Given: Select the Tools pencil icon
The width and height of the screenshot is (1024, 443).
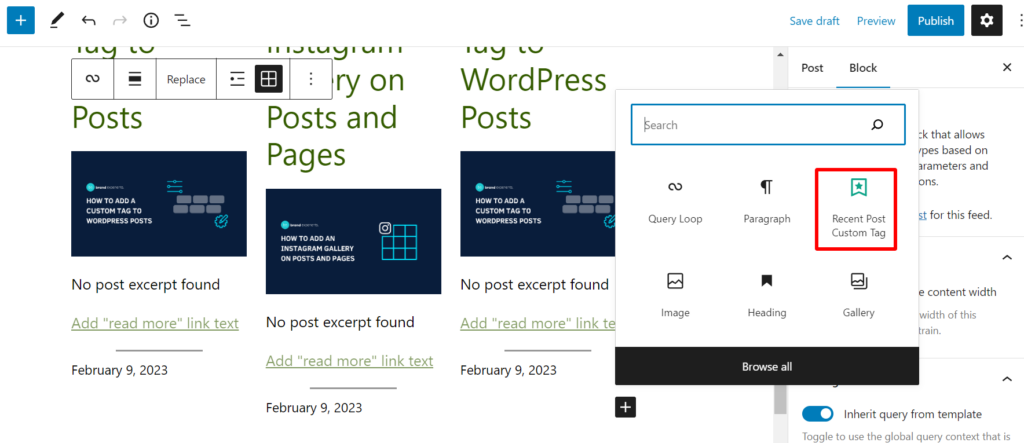Looking at the screenshot, I should click(57, 21).
